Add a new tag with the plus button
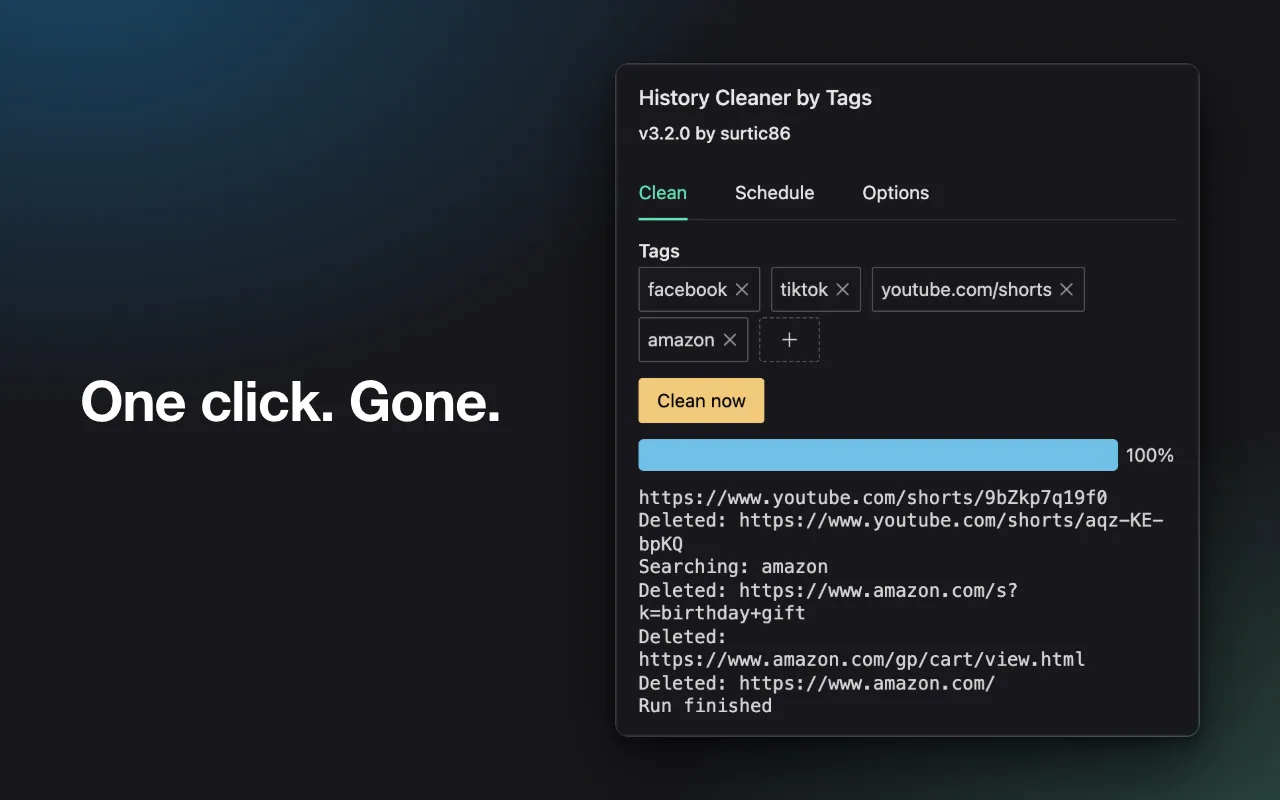 789,340
